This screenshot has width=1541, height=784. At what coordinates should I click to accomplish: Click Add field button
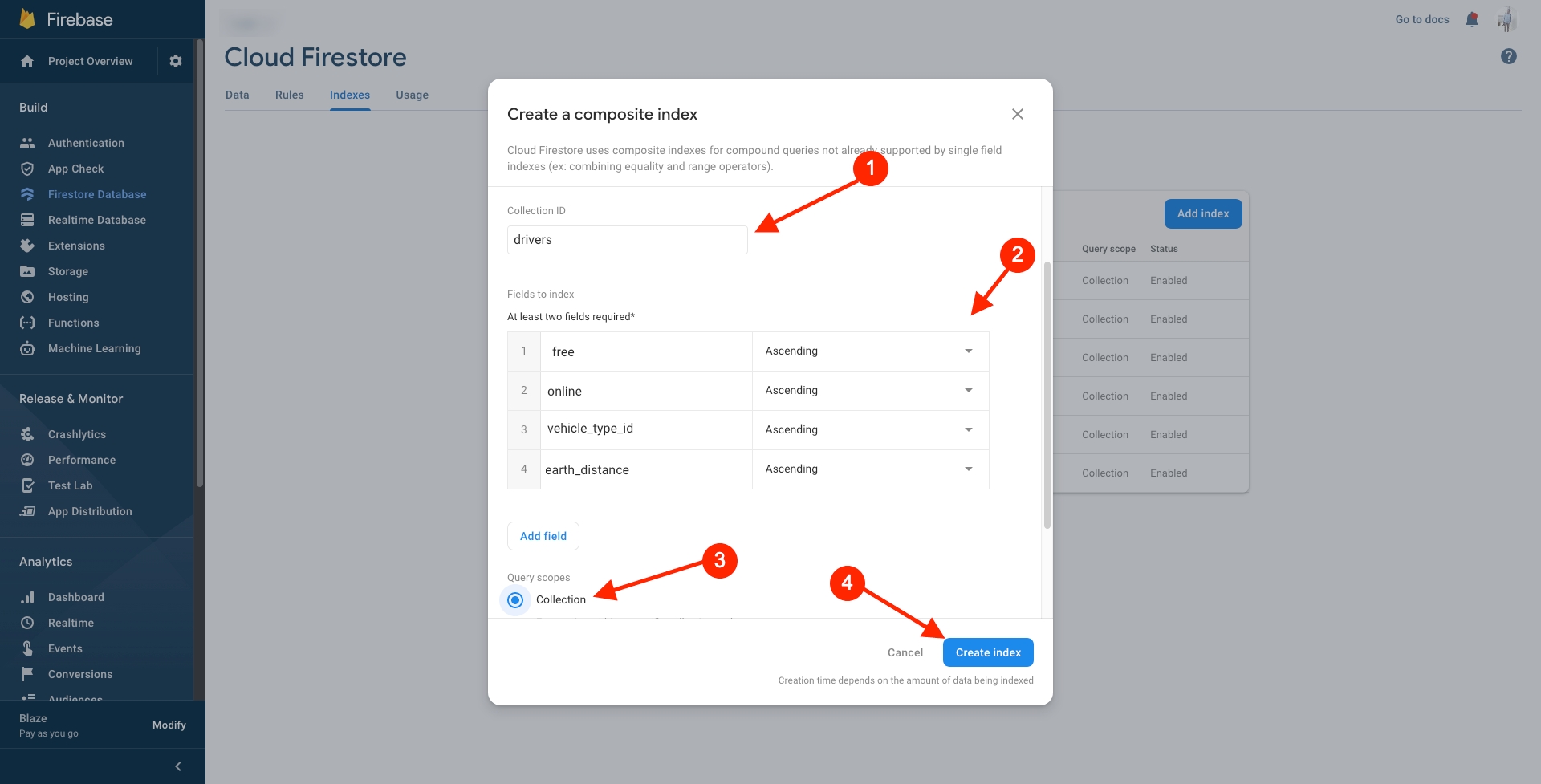(543, 536)
